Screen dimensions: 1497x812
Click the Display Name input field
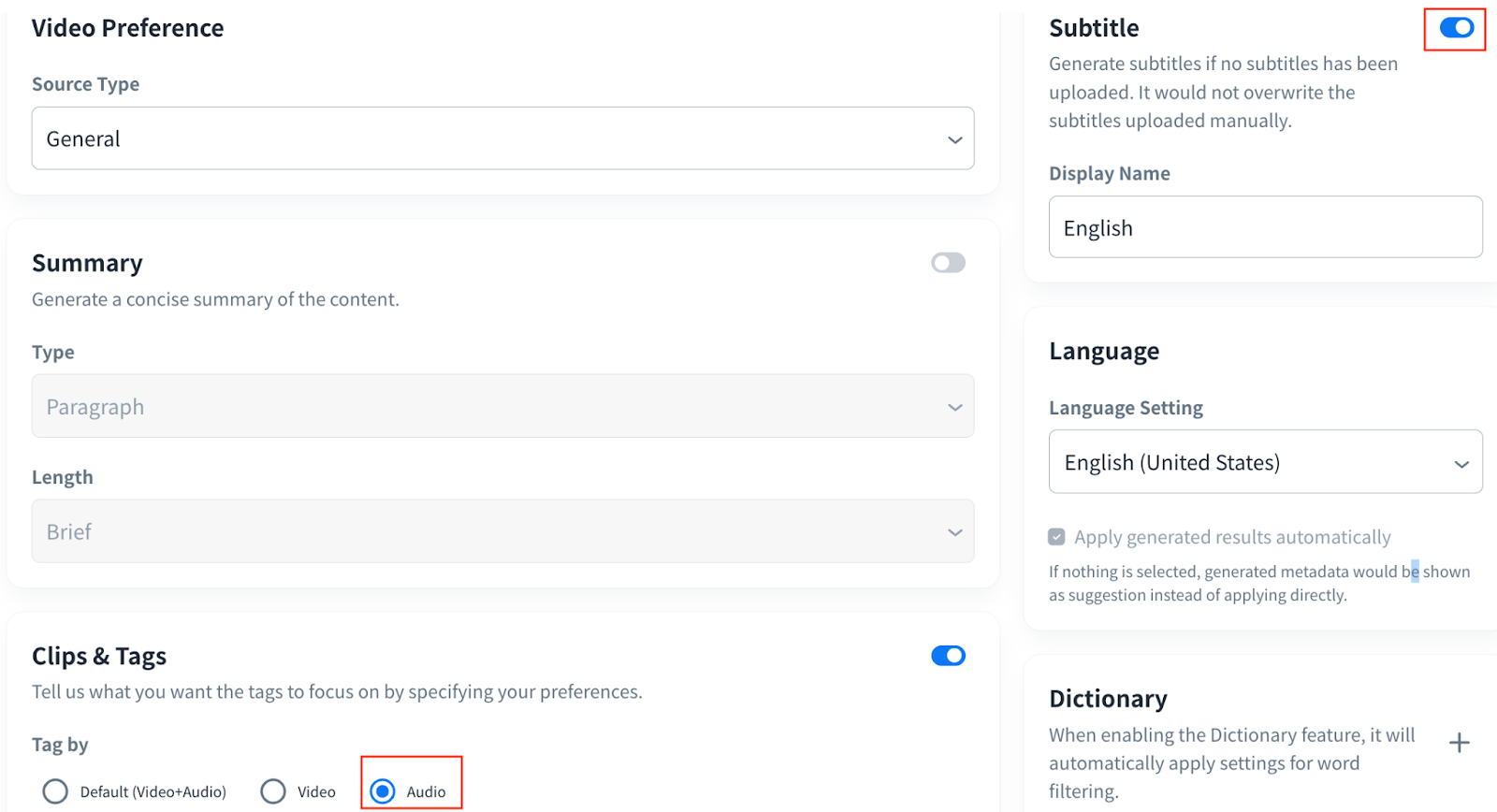coord(1265,227)
